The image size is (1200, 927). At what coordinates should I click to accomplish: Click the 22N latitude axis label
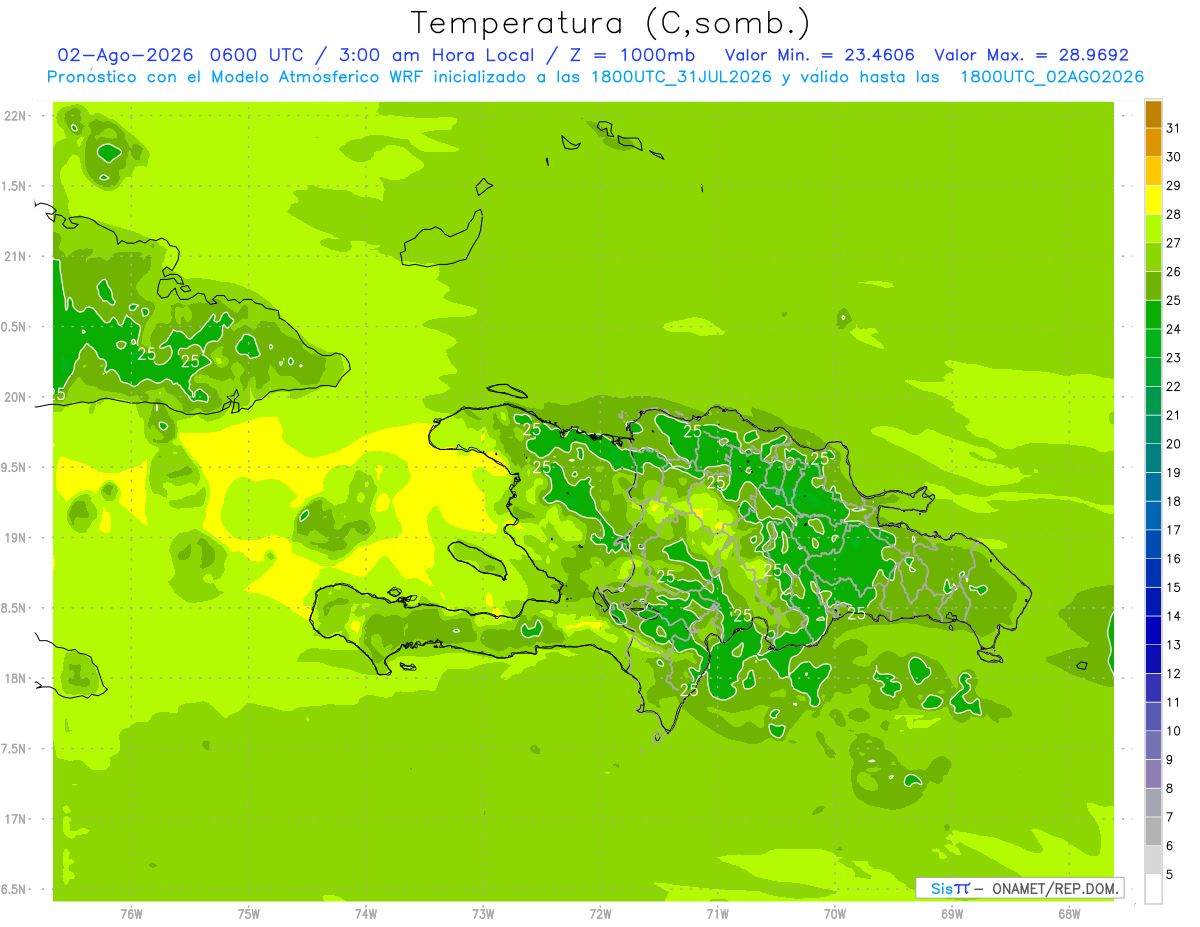click(17, 116)
